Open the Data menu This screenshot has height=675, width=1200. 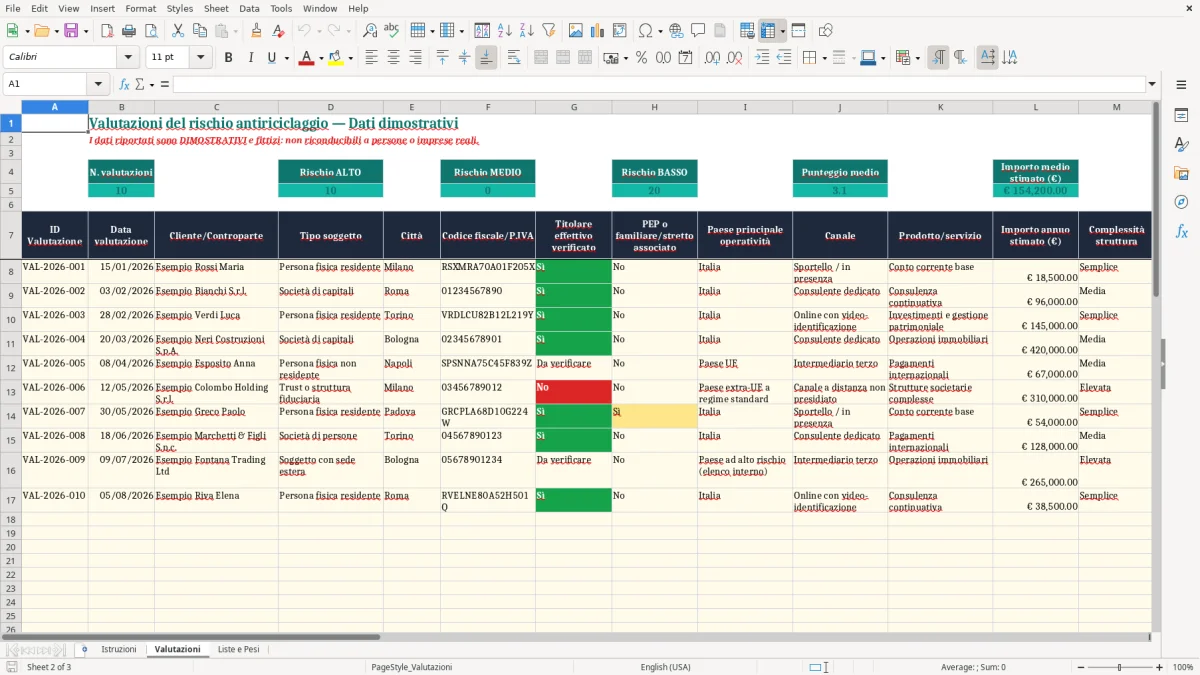249,8
